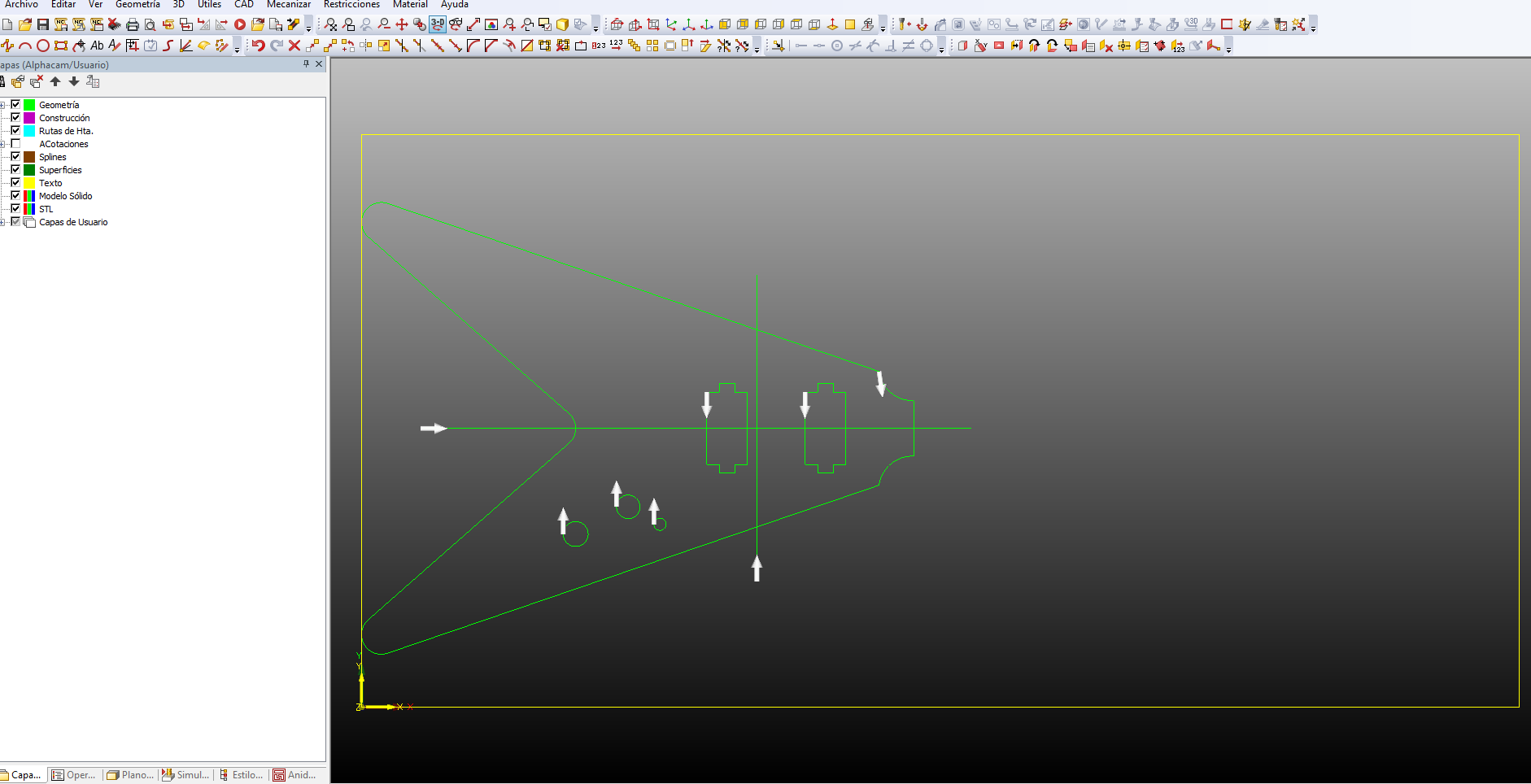Click the green Geometría color swatch

coord(29,104)
